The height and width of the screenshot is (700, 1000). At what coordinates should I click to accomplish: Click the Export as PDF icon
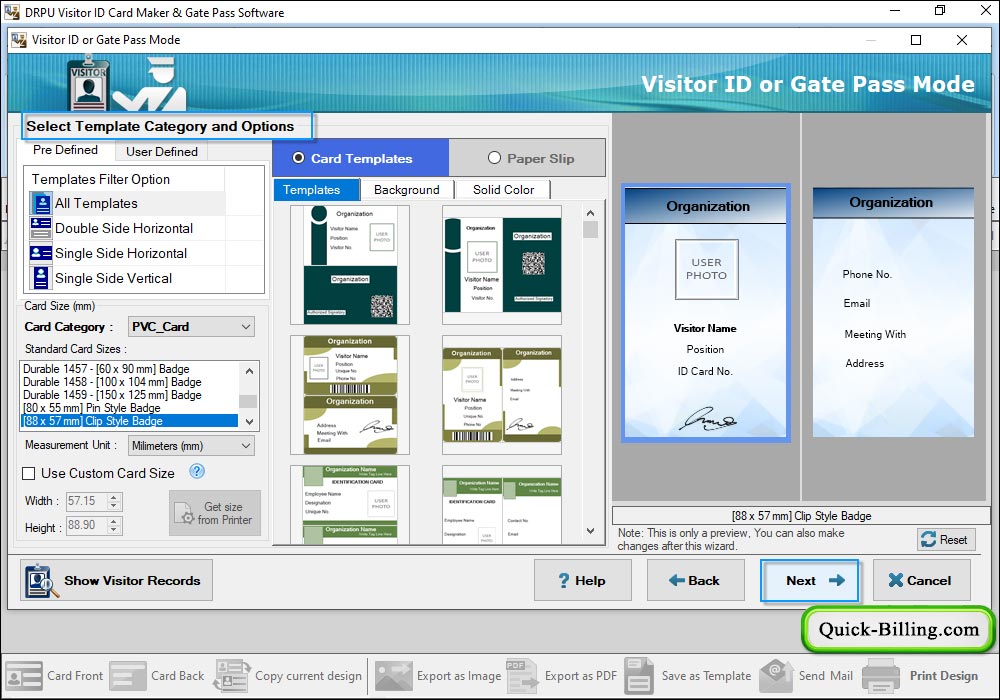(522, 676)
